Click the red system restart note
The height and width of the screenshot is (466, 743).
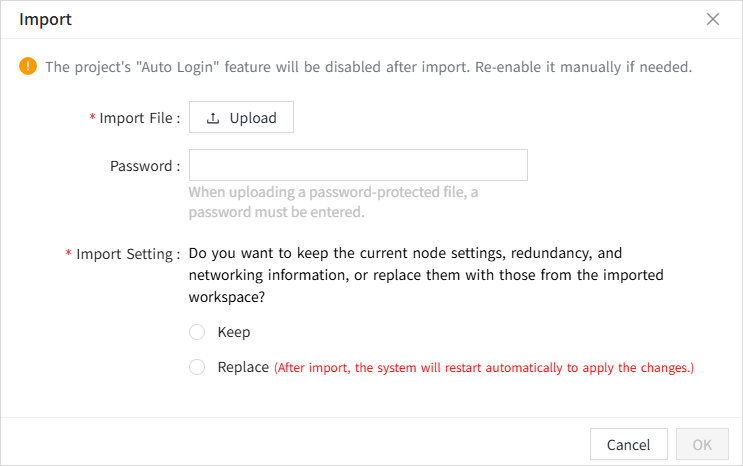click(x=484, y=368)
